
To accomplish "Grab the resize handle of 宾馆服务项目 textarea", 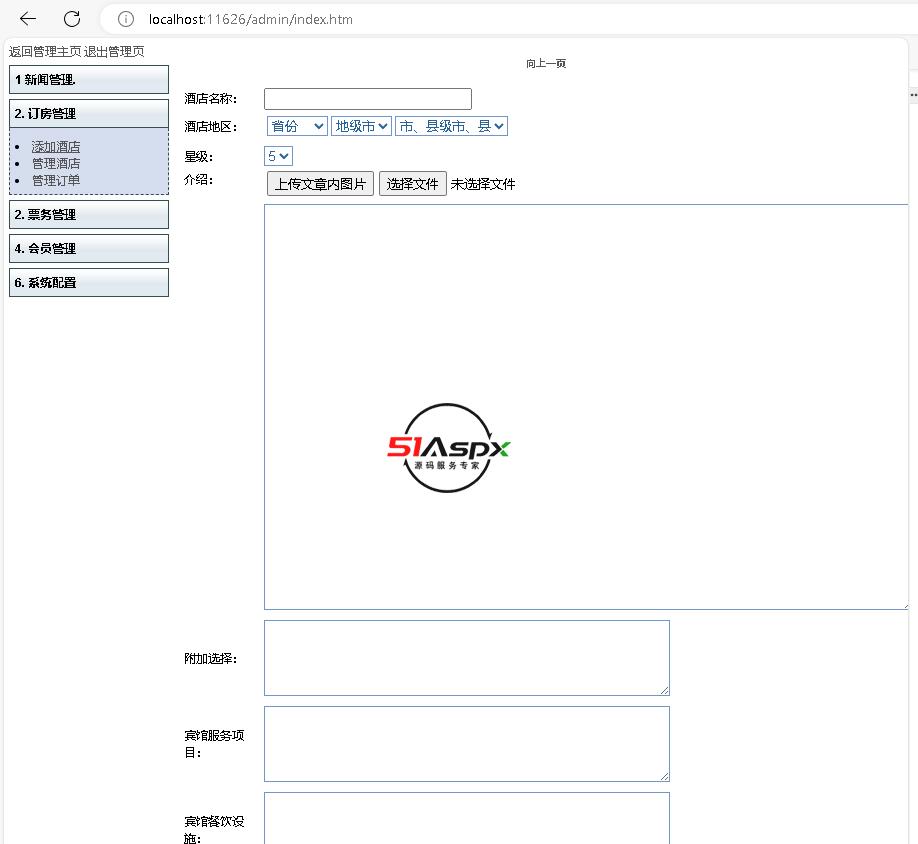I will pos(664,777).
